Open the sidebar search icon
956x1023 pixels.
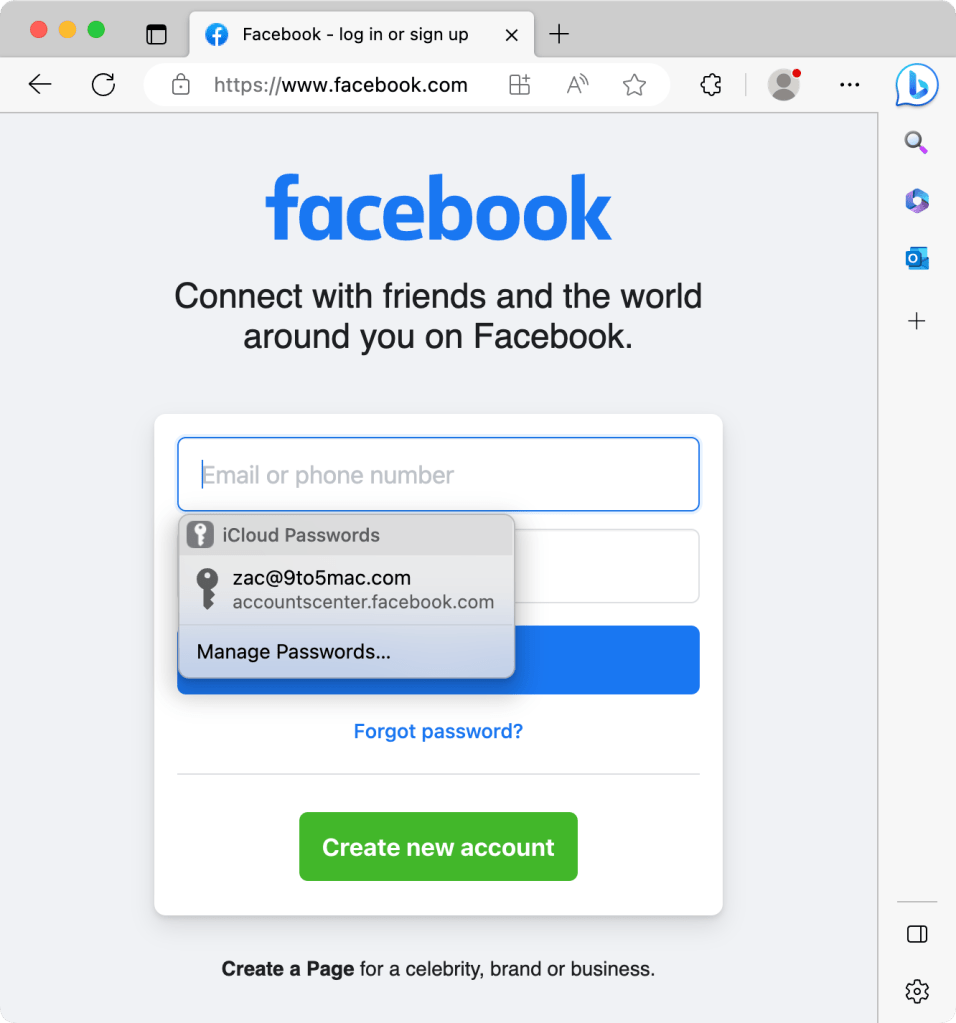click(916, 142)
